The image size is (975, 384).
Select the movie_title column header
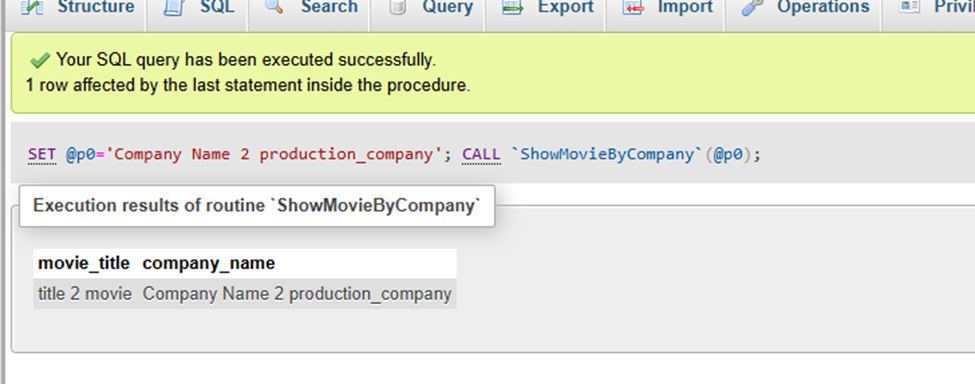click(84, 263)
